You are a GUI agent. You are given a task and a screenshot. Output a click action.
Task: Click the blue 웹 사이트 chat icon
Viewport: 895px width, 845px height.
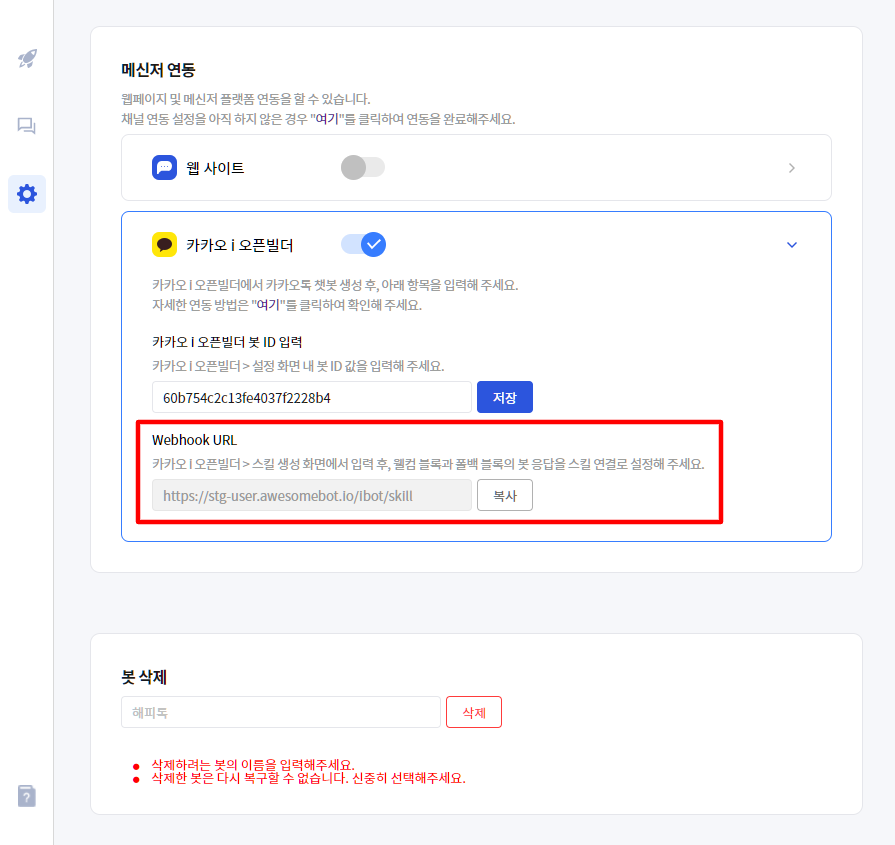click(x=164, y=167)
